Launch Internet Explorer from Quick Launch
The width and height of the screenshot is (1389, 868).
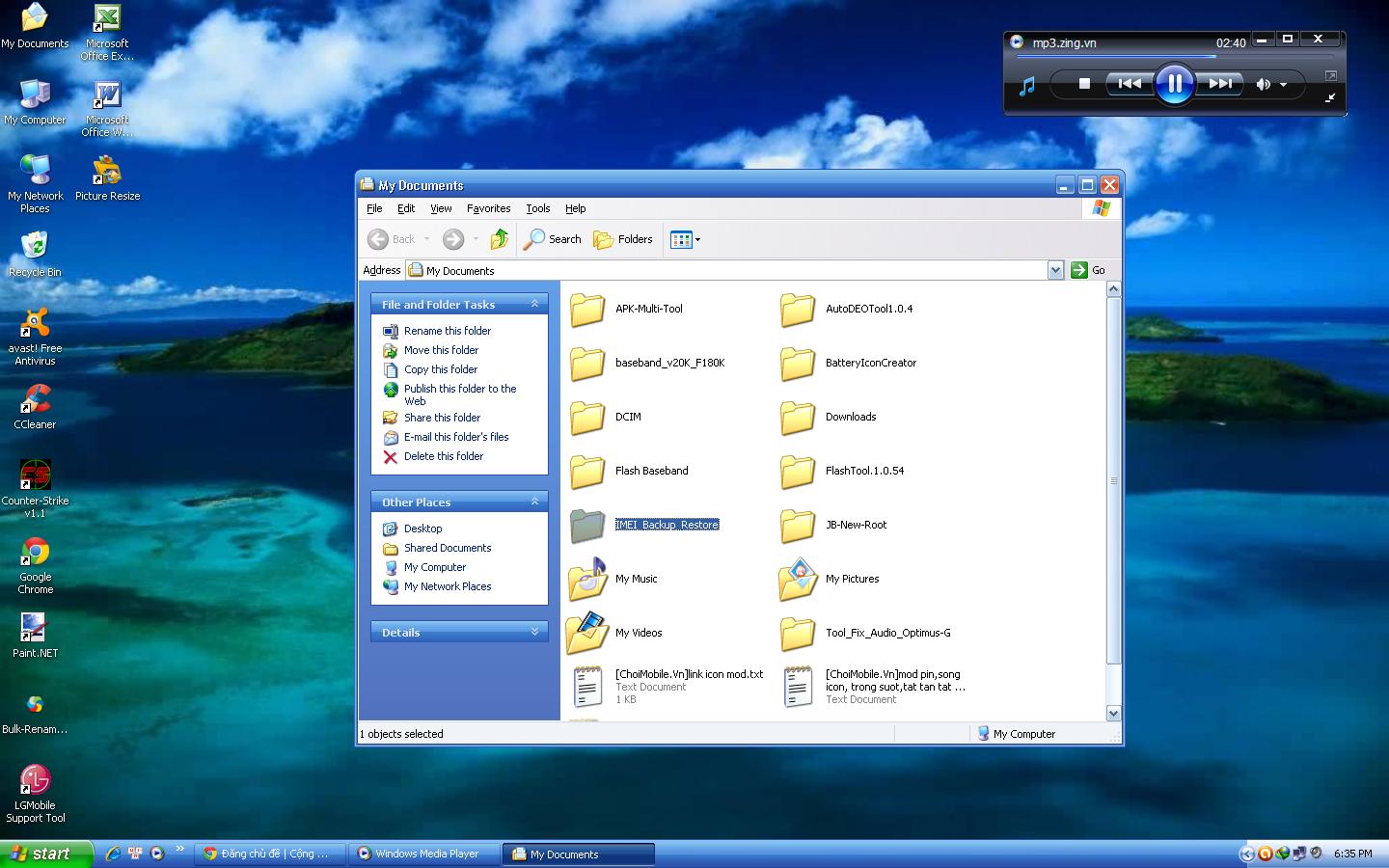(113, 854)
